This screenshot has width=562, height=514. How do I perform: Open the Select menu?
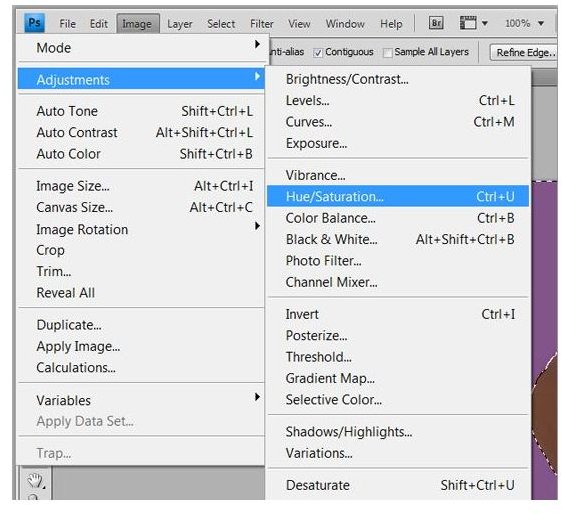click(x=221, y=24)
